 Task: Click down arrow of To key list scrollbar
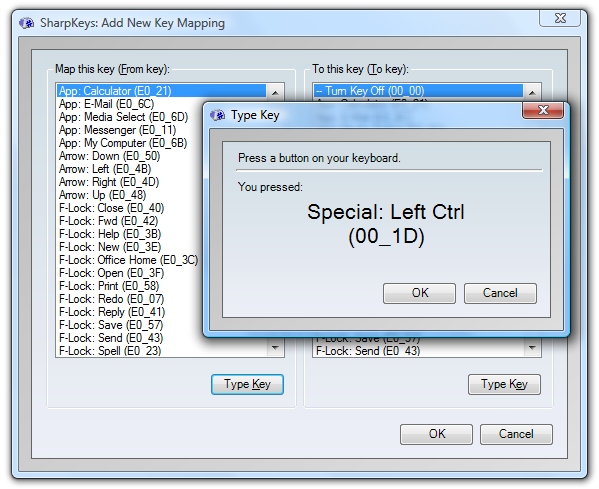pyautogui.click(x=532, y=348)
